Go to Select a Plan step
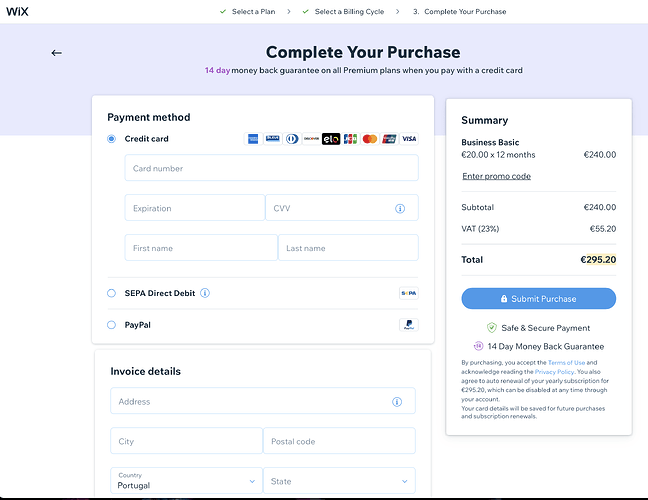Image resolution: width=648 pixels, height=500 pixels. 251,12
